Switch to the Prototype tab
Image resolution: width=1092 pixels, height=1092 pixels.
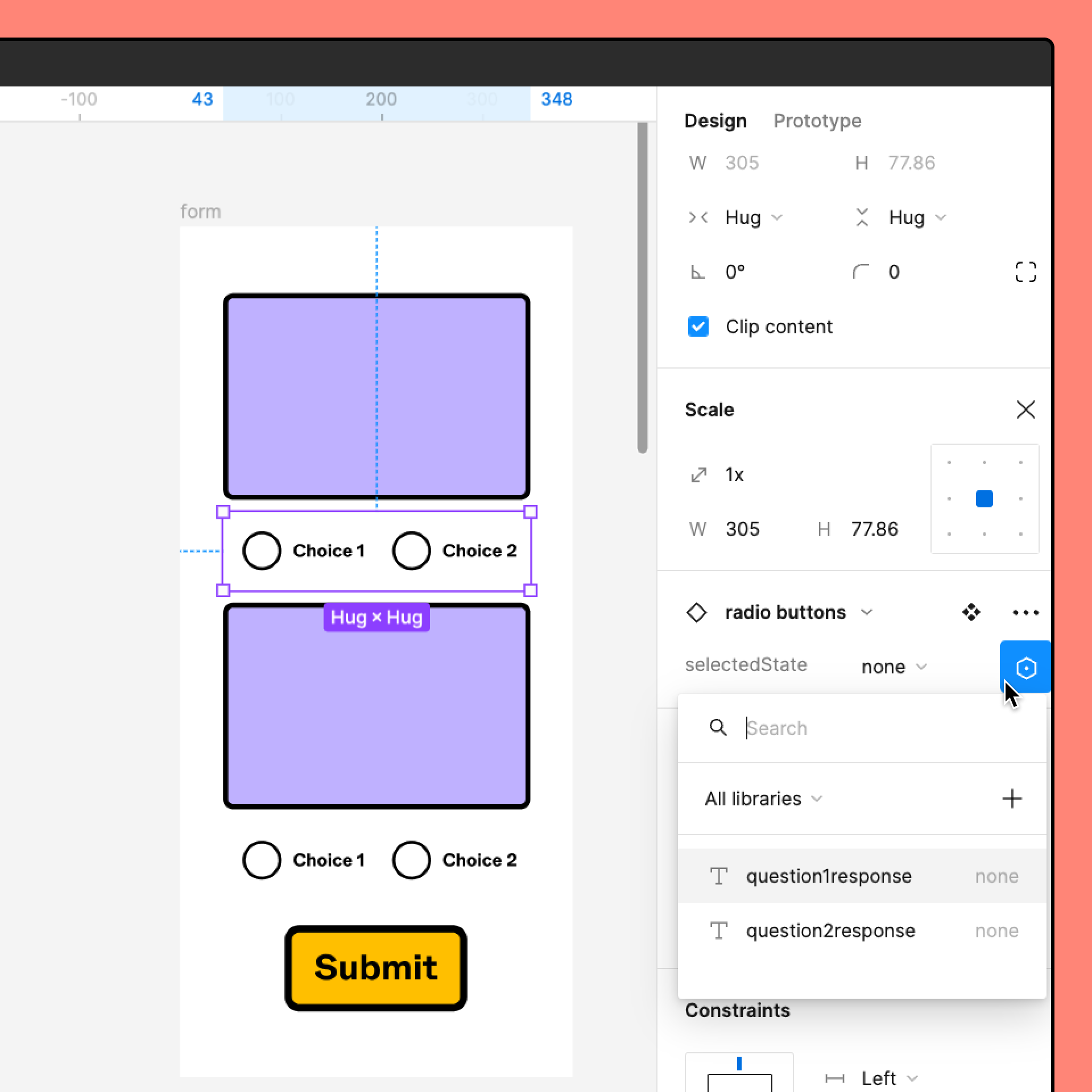coord(817,121)
